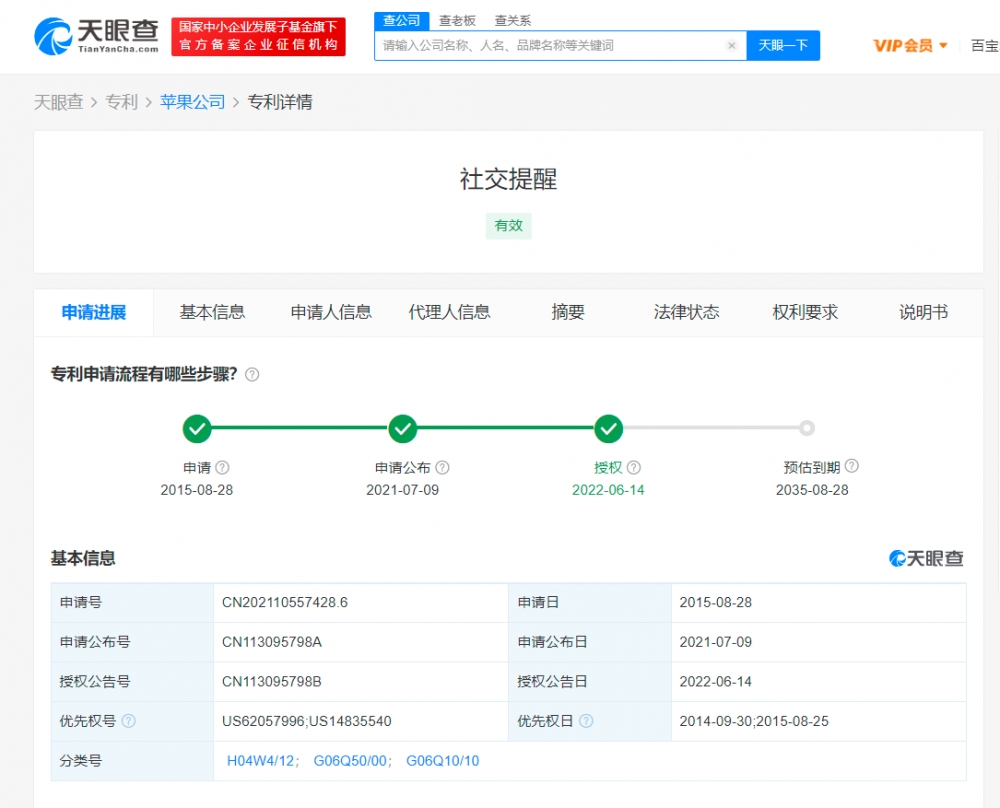This screenshot has width=1000, height=808.
Task: Click the 申请 green check timeline marker
Action: [197, 429]
